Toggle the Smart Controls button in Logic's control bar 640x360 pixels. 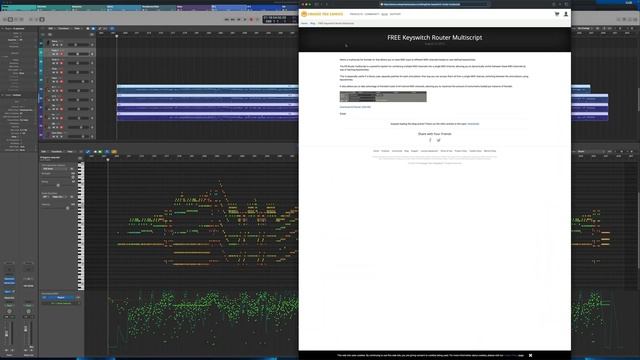click(x=30, y=19)
